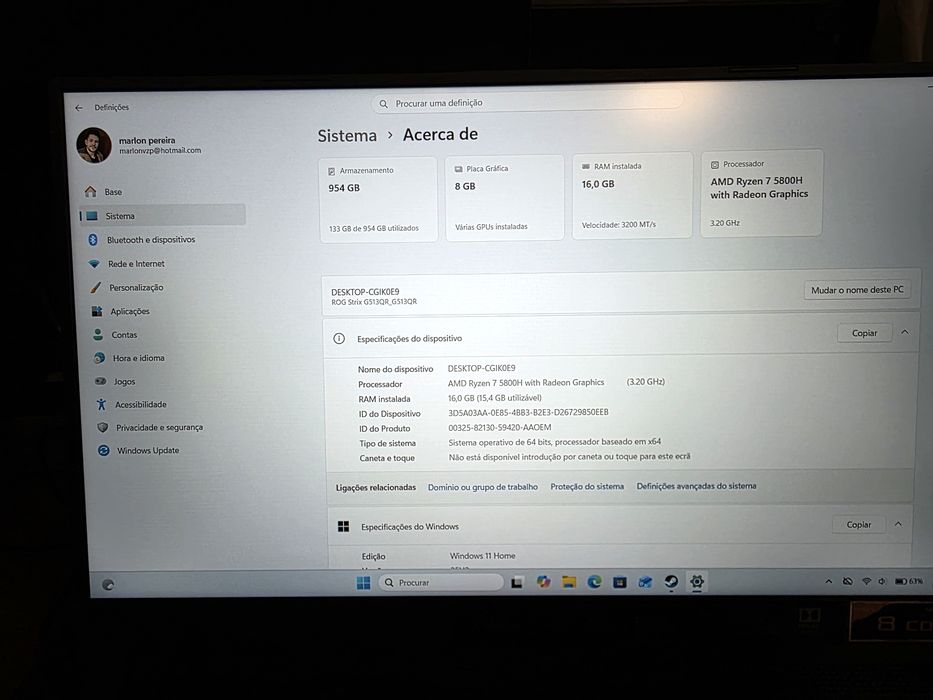Click the marlon pereira profile picture
933x700 pixels.
click(x=94, y=145)
